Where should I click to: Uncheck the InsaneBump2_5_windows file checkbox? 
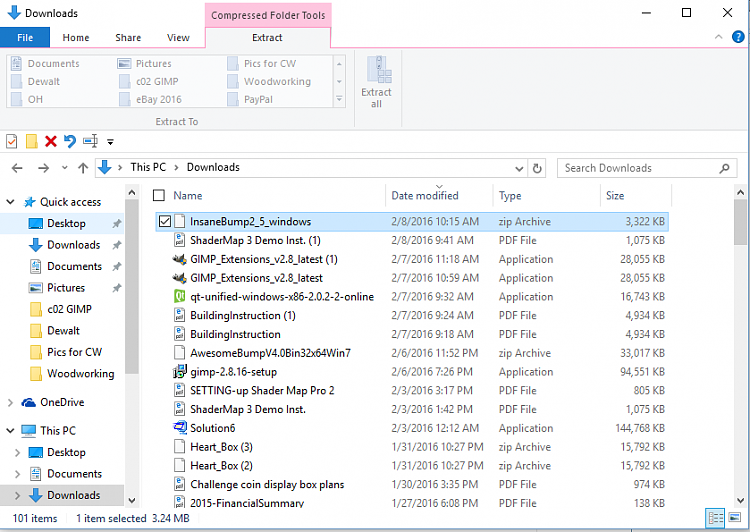click(165, 221)
